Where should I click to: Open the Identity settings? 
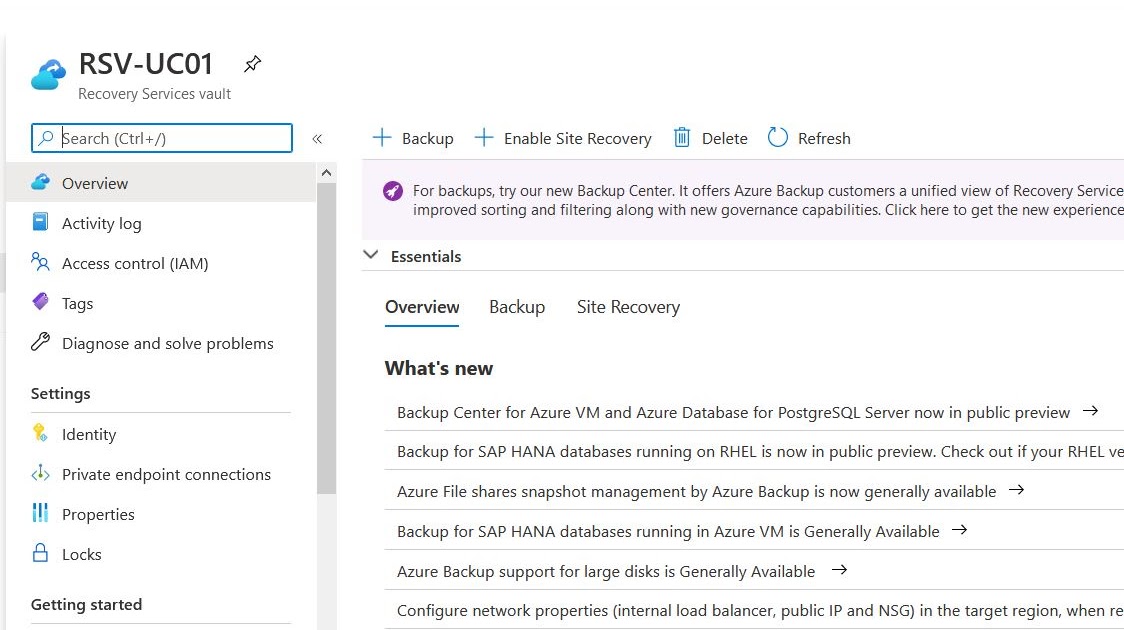[x=90, y=434]
